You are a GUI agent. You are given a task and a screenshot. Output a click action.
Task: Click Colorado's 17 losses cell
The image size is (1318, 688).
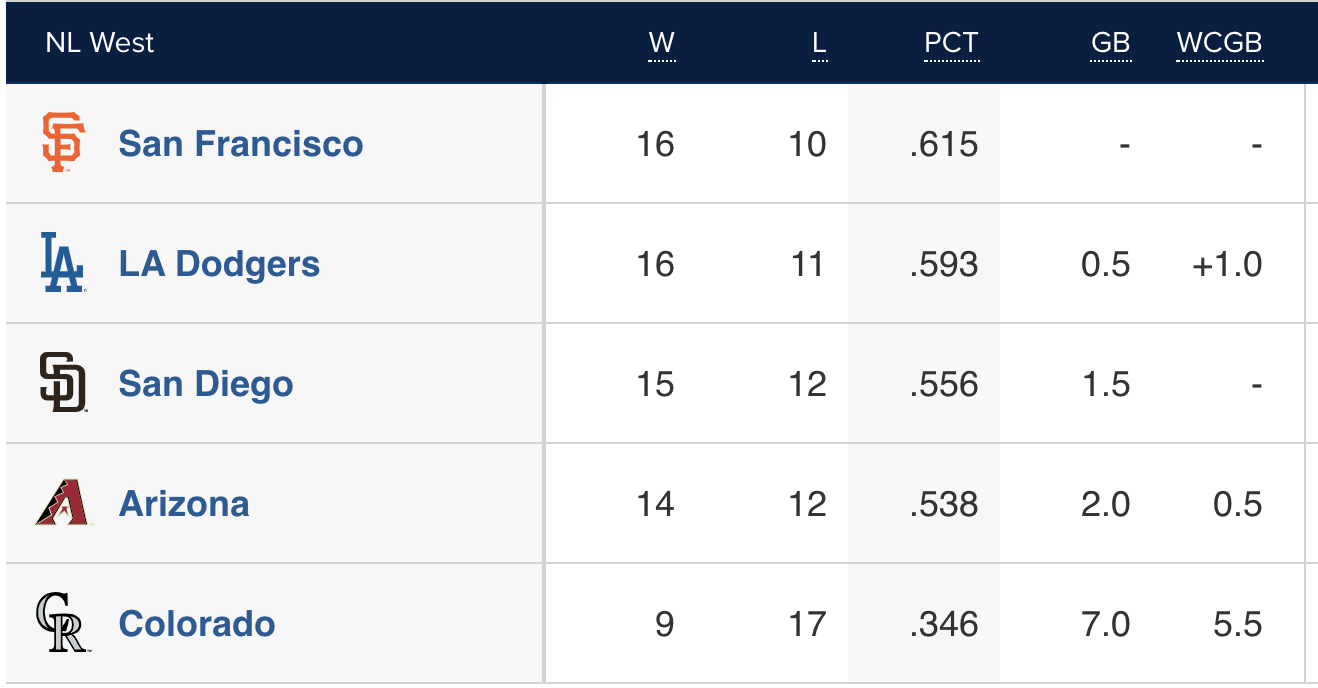click(x=807, y=624)
